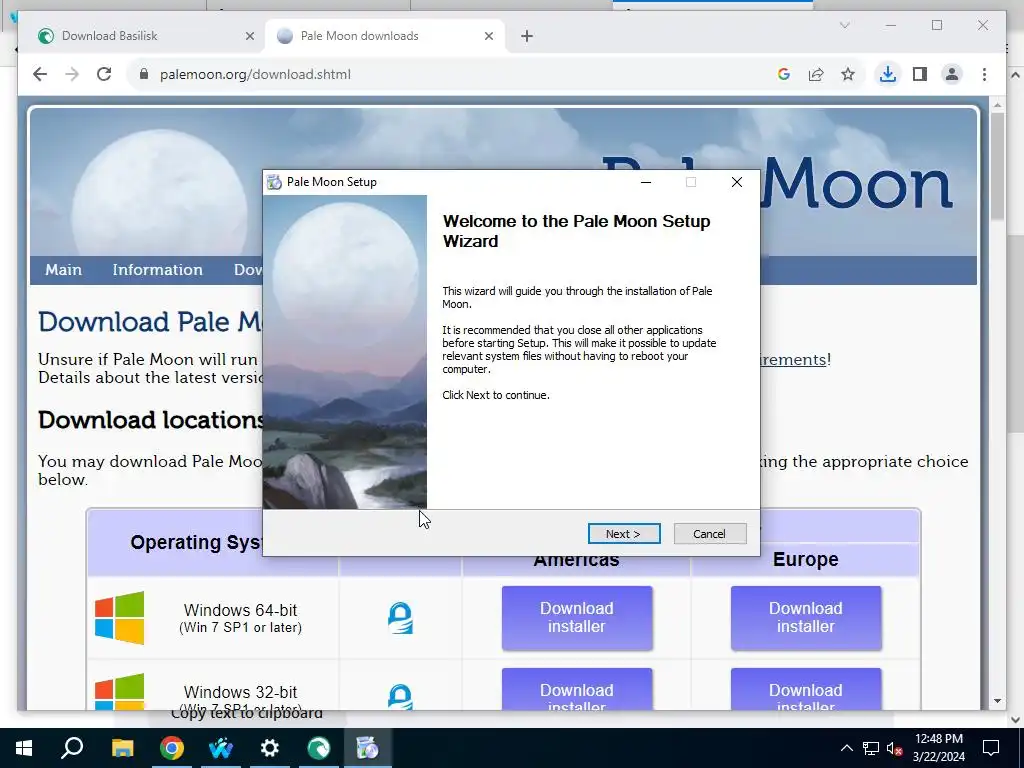View site security lock info
The width and height of the screenshot is (1024, 768).
click(144, 74)
